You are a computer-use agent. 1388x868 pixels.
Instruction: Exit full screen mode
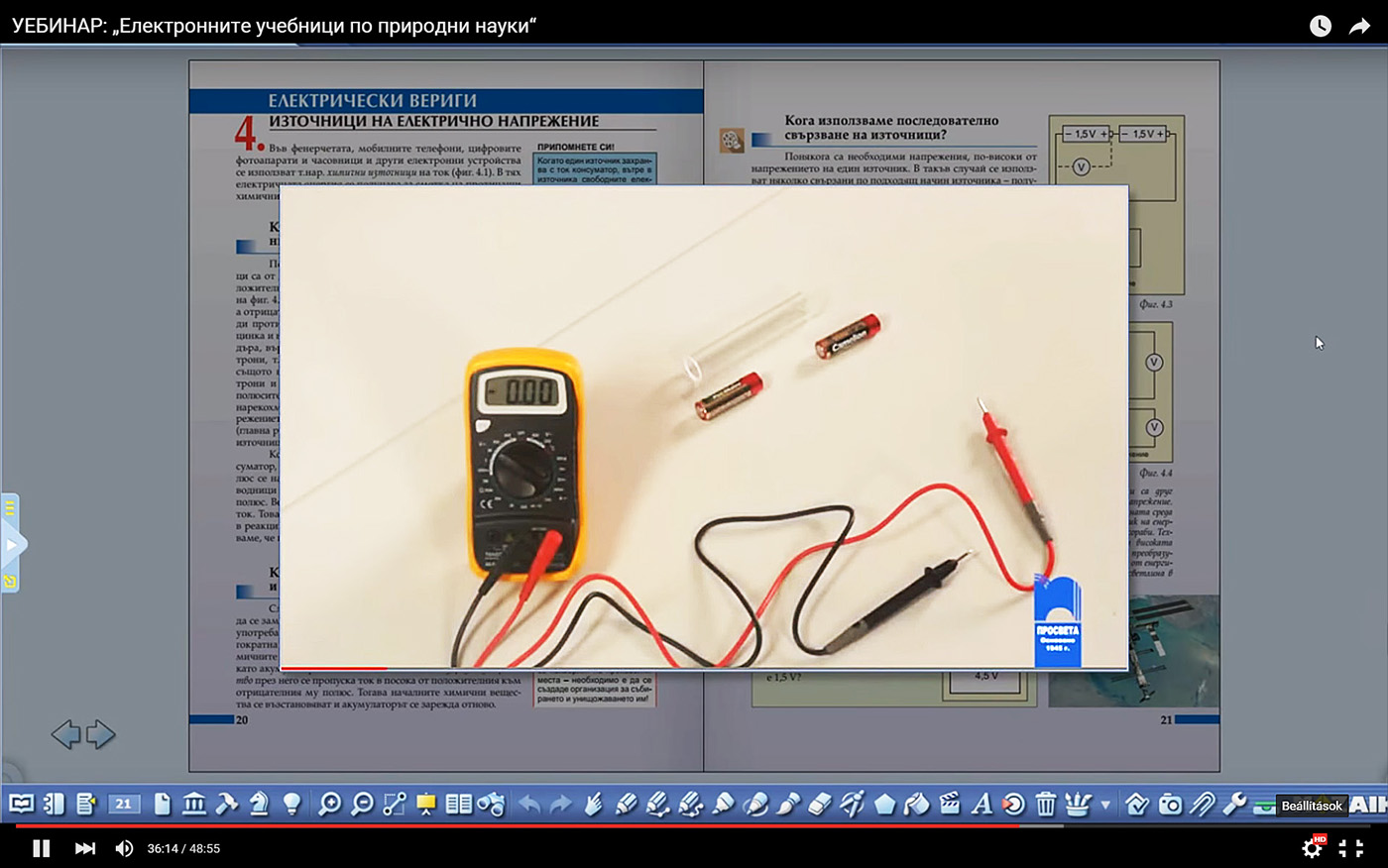(x=1350, y=848)
